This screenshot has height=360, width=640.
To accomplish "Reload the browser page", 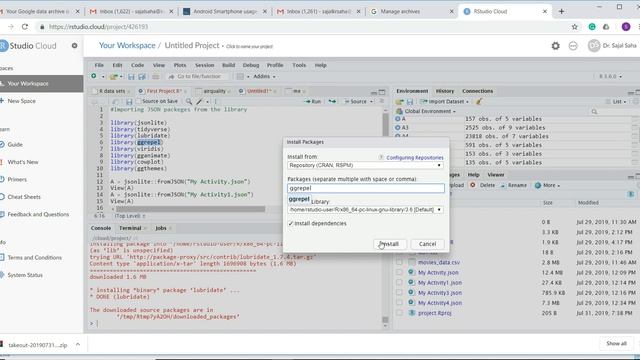I will click(x=25, y=27).
